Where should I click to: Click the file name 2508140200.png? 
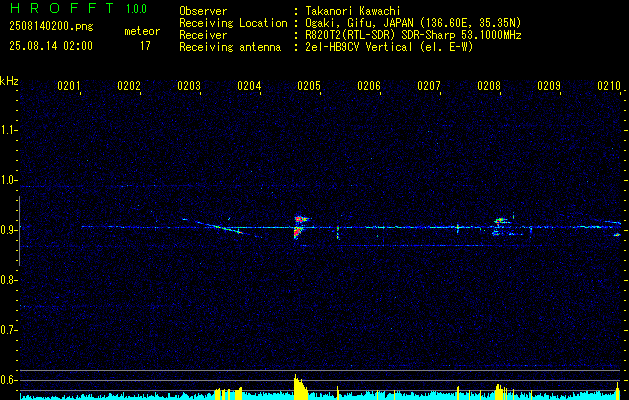coord(51,26)
